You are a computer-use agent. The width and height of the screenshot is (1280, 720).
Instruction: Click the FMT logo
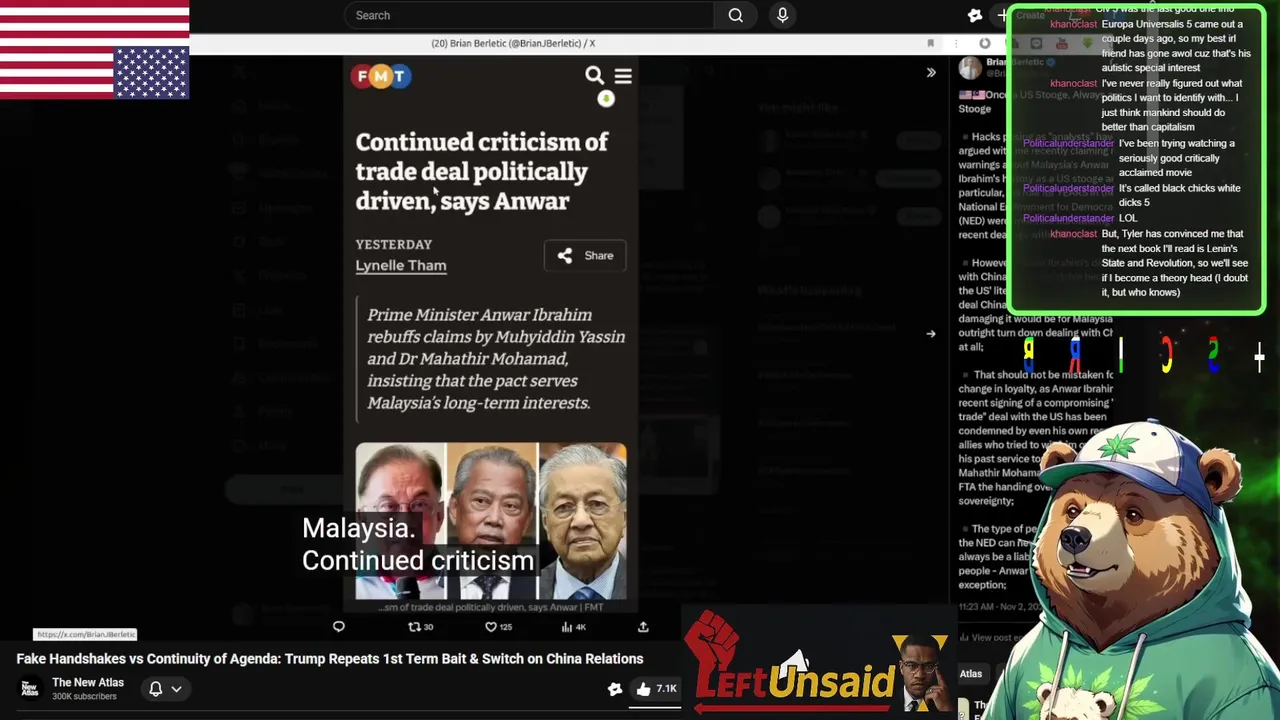pos(381,76)
